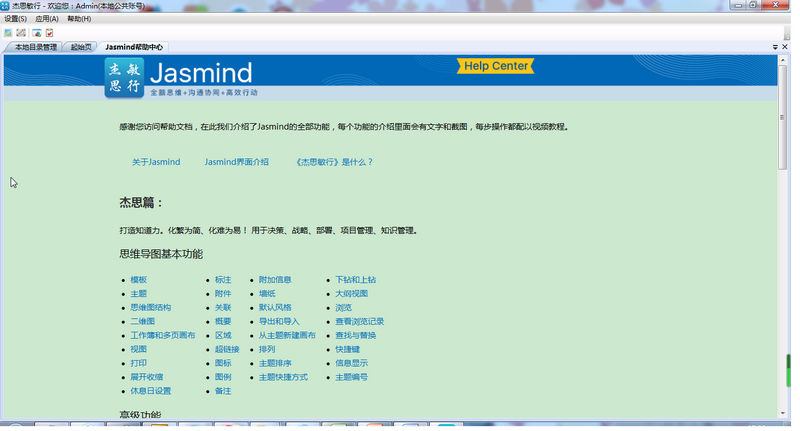Click the picture image icon in the toolbar
This screenshot has width=800, height=431.
click(8, 33)
